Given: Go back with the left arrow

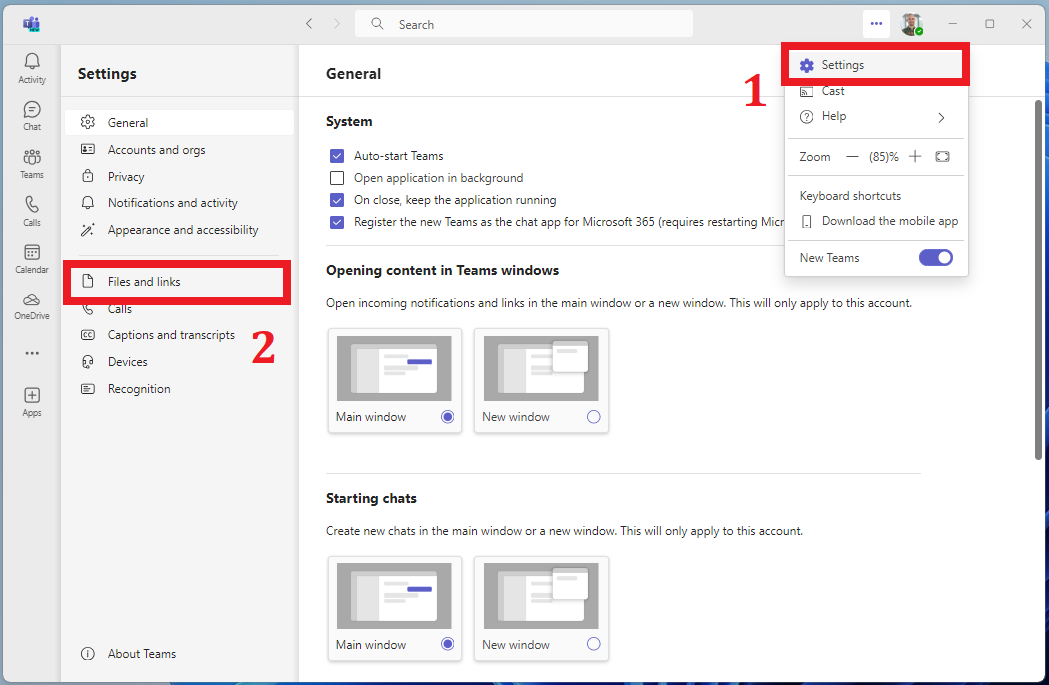Looking at the screenshot, I should click(x=309, y=24).
